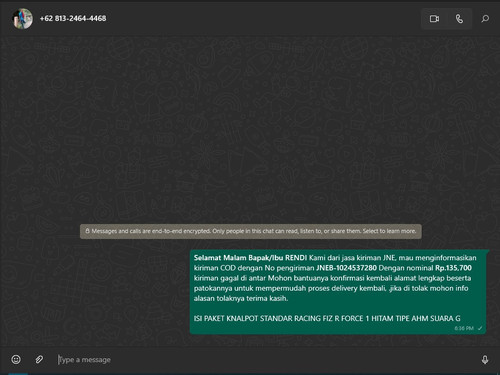Start a video call with the contact
The image size is (500, 375).
point(434,19)
